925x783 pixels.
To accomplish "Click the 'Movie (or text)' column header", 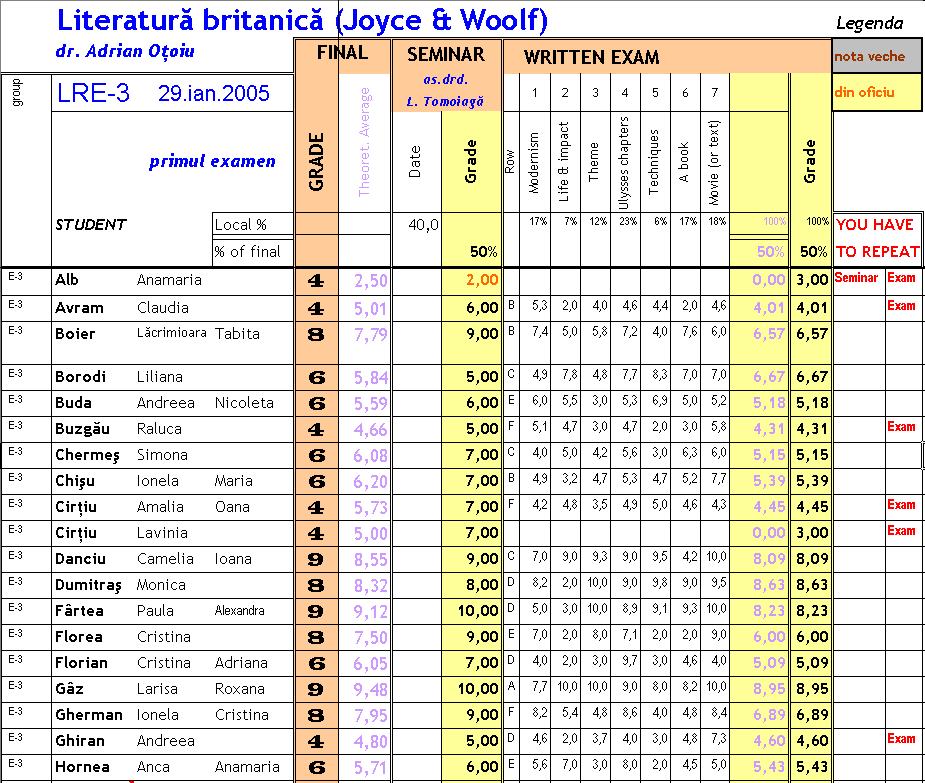I will [x=714, y=163].
